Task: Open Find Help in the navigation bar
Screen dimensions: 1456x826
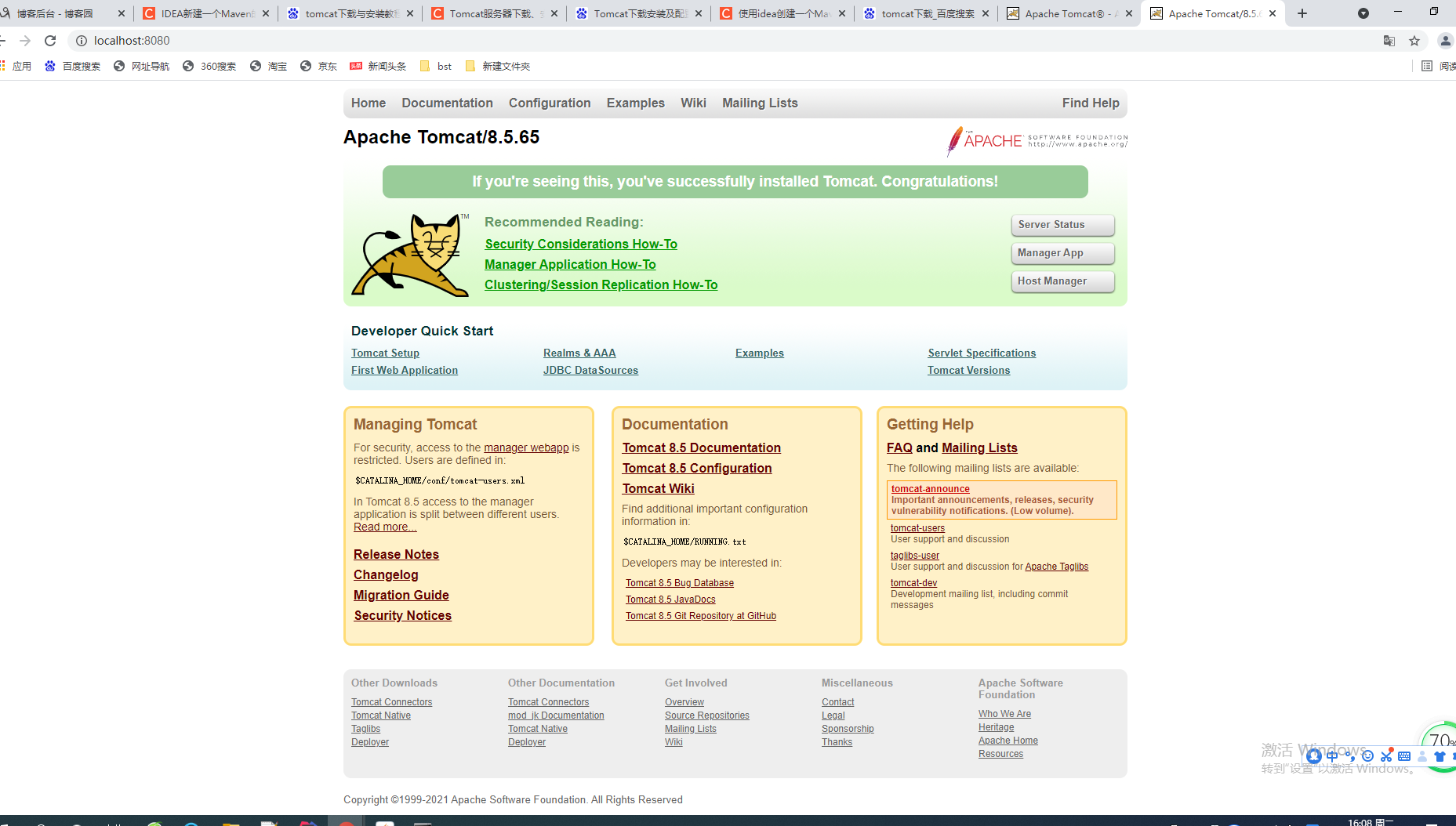Action: point(1091,103)
